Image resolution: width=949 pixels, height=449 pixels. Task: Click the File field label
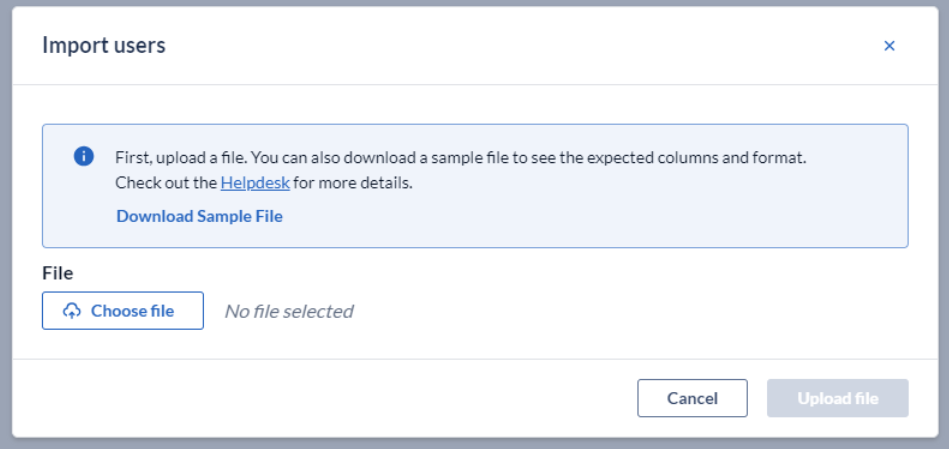tap(57, 274)
